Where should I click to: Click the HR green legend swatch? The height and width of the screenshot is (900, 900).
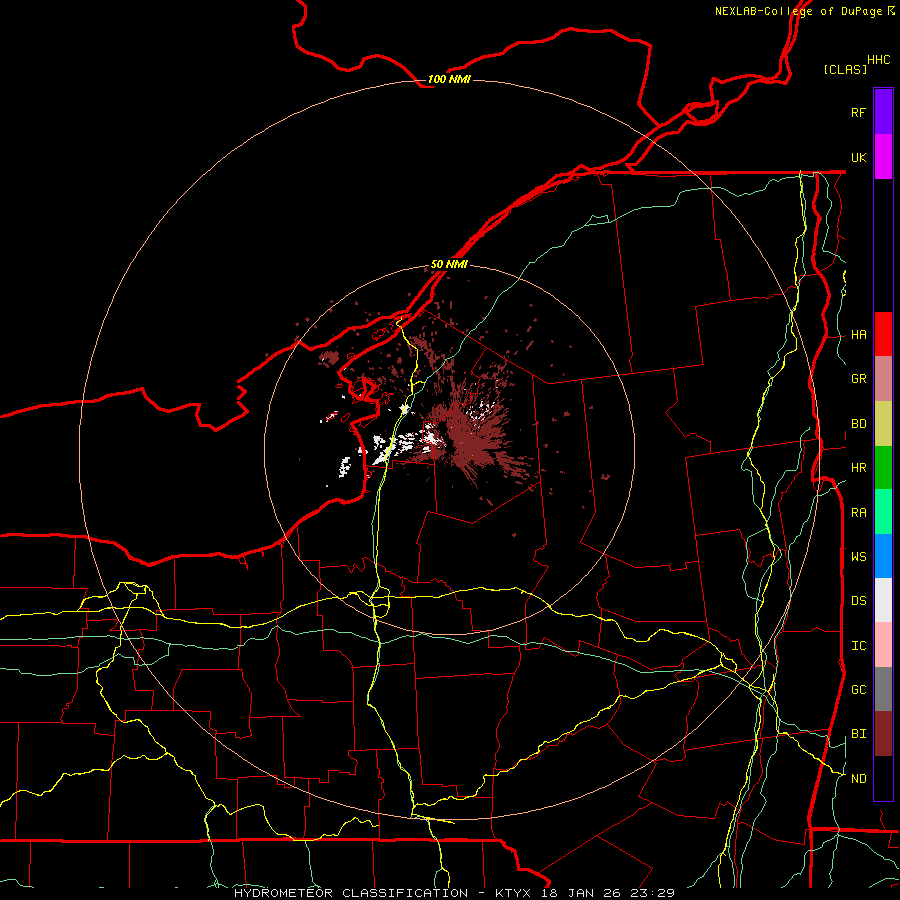883,468
